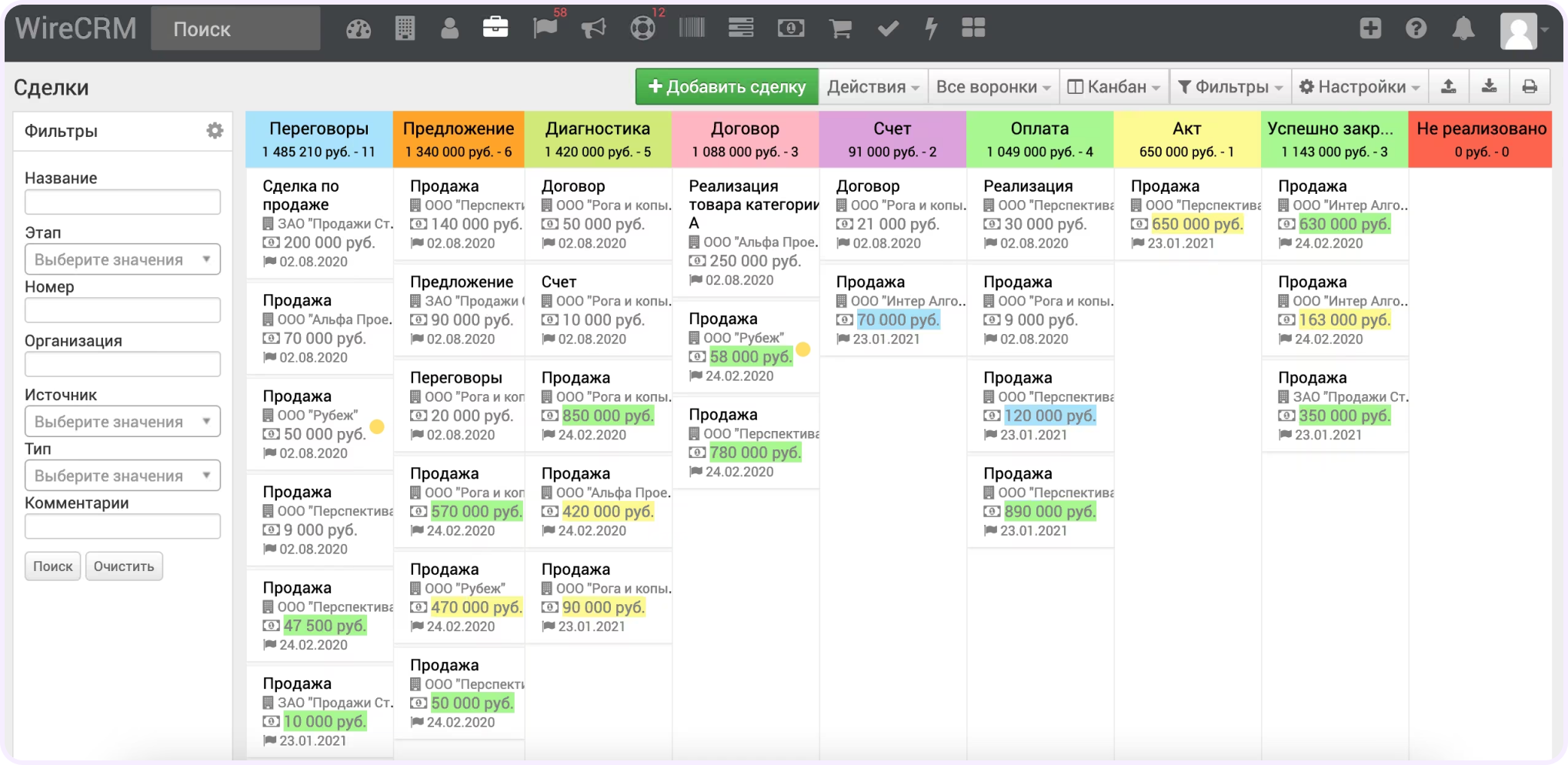
Task: Click the filters panel gear icon
Action: click(x=215, y=131)
